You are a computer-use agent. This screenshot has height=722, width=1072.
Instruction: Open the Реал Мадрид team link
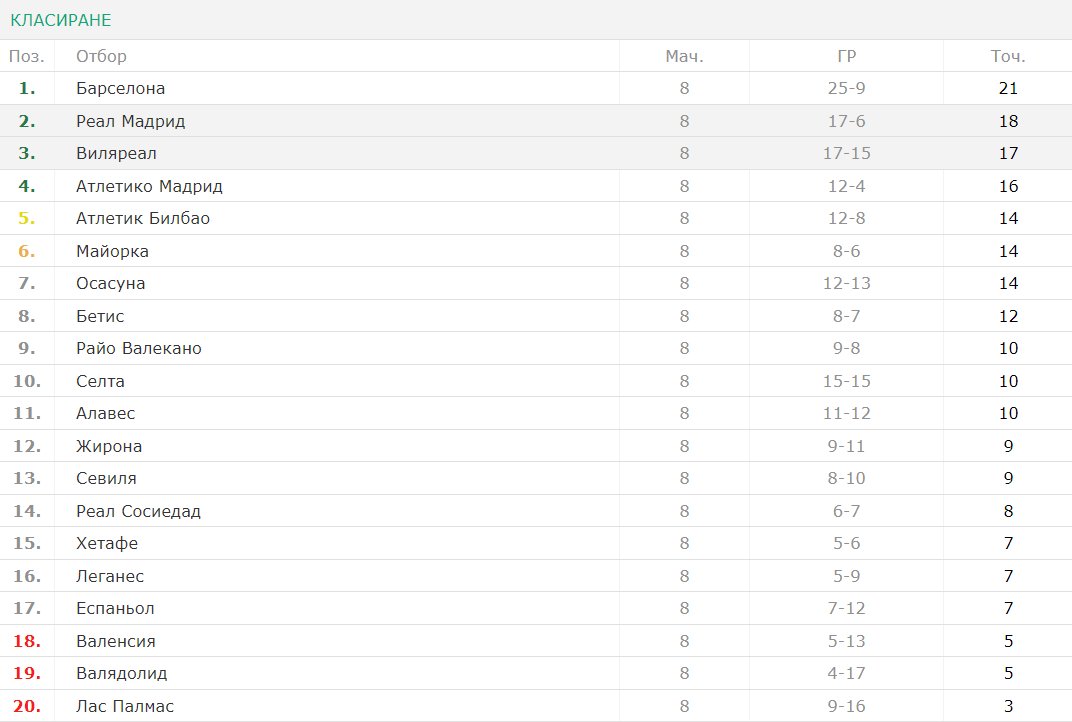point(131,121)
